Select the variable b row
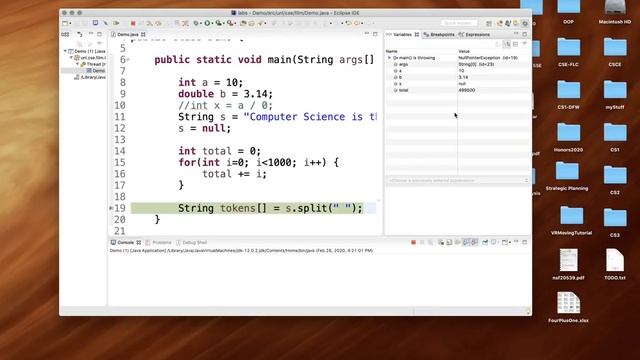This screenshot has height=360, width=640. [x=457, y=77]
